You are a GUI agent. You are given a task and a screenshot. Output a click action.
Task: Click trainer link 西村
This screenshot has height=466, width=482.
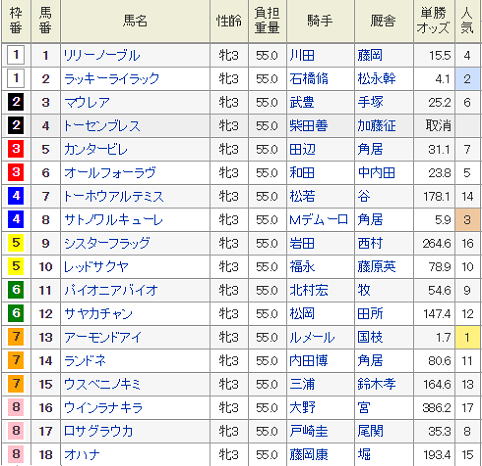pyautogui.click(x=370, y=243)
